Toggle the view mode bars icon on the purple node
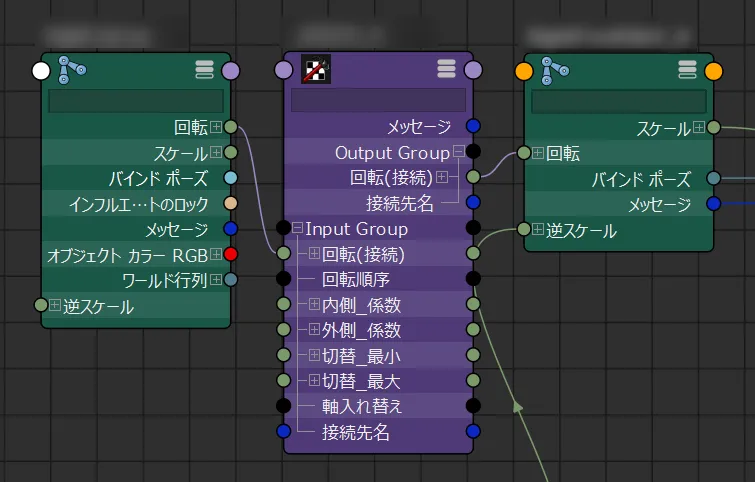The height and width of the screenshot is (482, 755). 446,69
